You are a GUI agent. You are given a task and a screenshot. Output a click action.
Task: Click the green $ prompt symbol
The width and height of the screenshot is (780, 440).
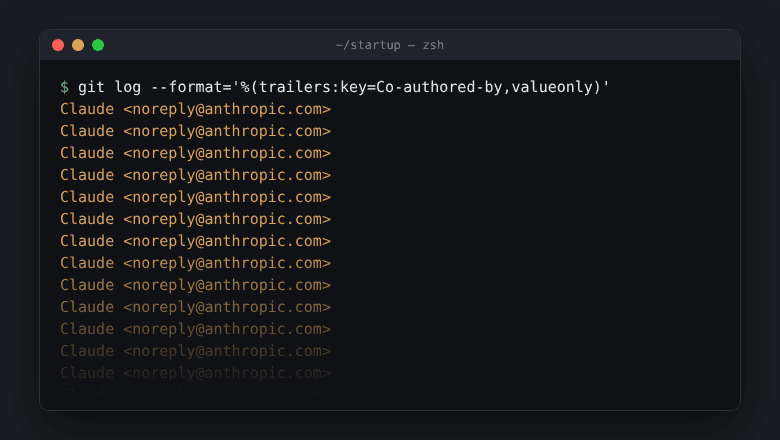coord(64,87)
